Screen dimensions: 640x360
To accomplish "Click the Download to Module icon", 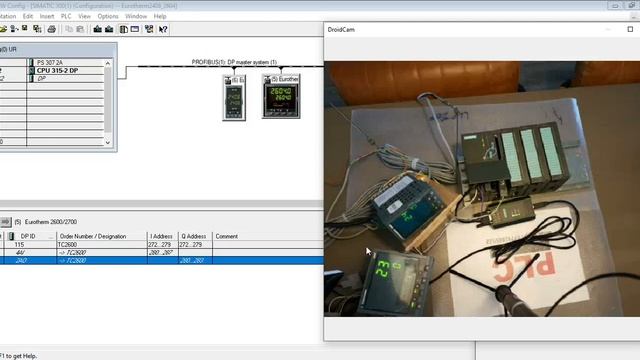I will pos(98,29).
